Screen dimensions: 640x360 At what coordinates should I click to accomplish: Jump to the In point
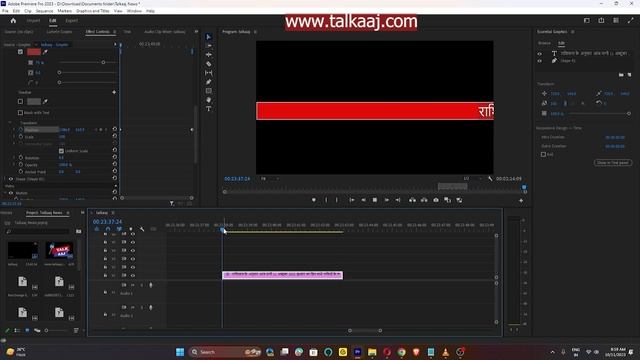coord(351,200)
